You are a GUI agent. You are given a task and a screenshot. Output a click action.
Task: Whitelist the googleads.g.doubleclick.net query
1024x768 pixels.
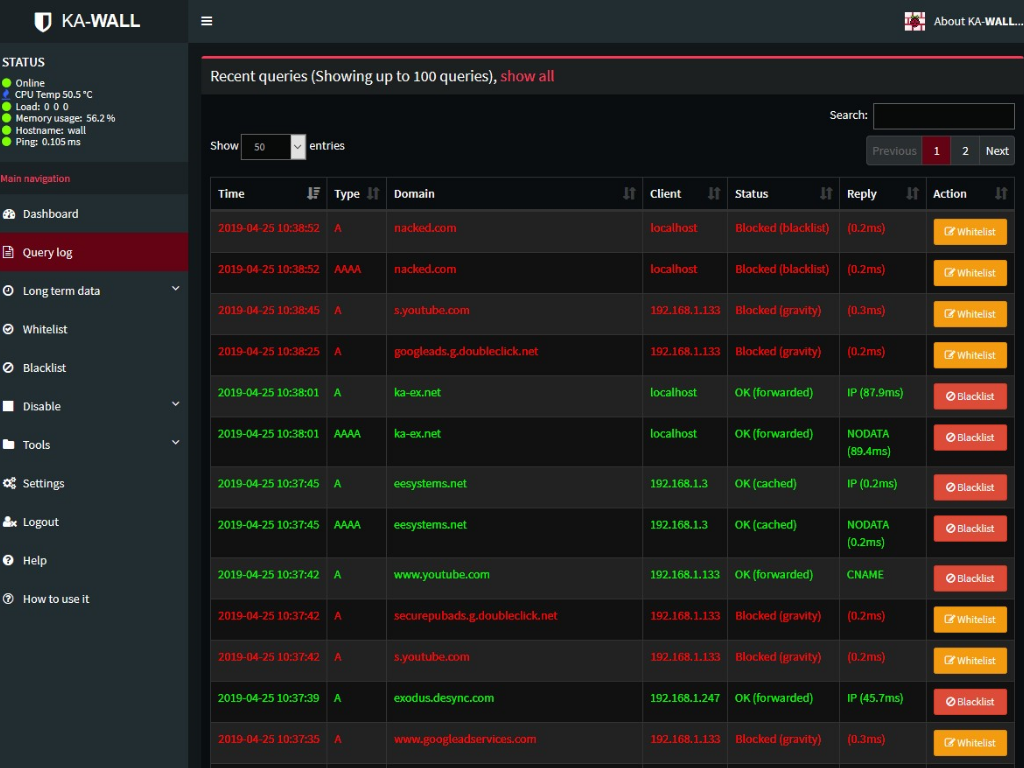click(x=970, y=355)
